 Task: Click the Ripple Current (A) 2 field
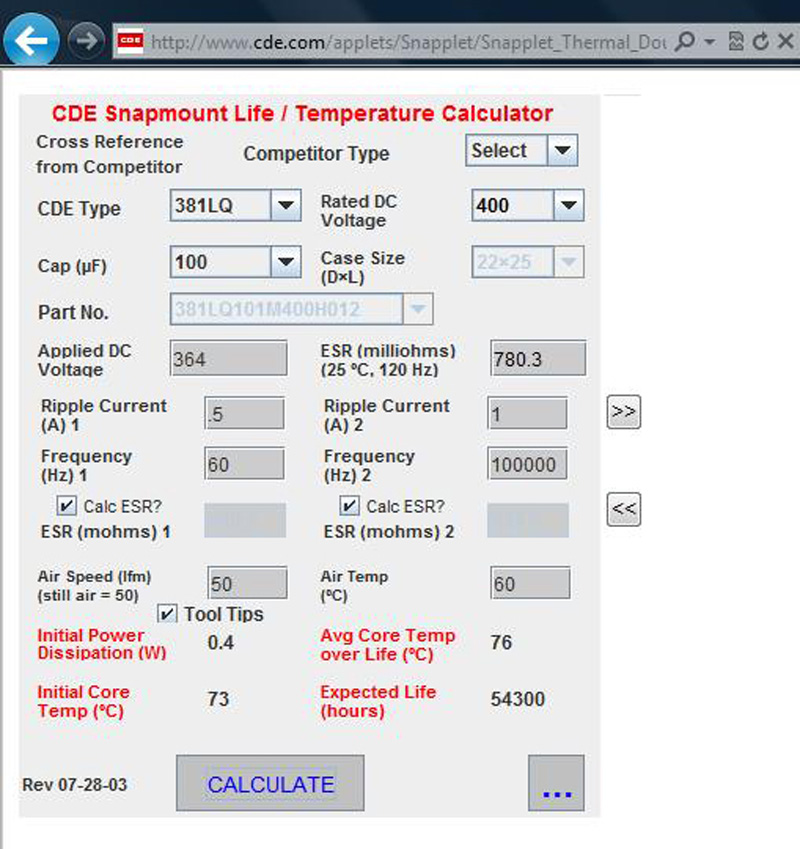click(528, 414)
